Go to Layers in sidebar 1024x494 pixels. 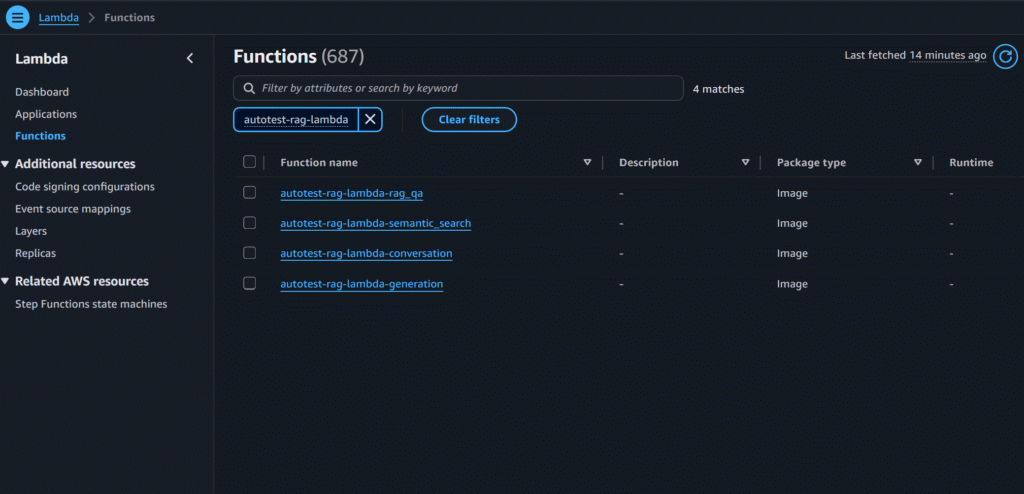click(31, 231)
